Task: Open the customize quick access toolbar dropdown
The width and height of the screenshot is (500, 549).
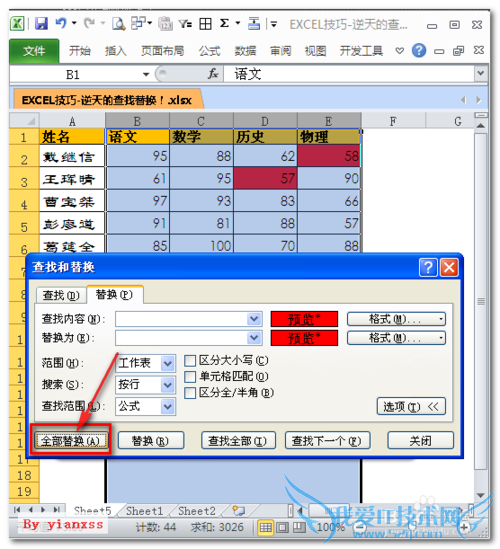Action: [x=274, y=25]
